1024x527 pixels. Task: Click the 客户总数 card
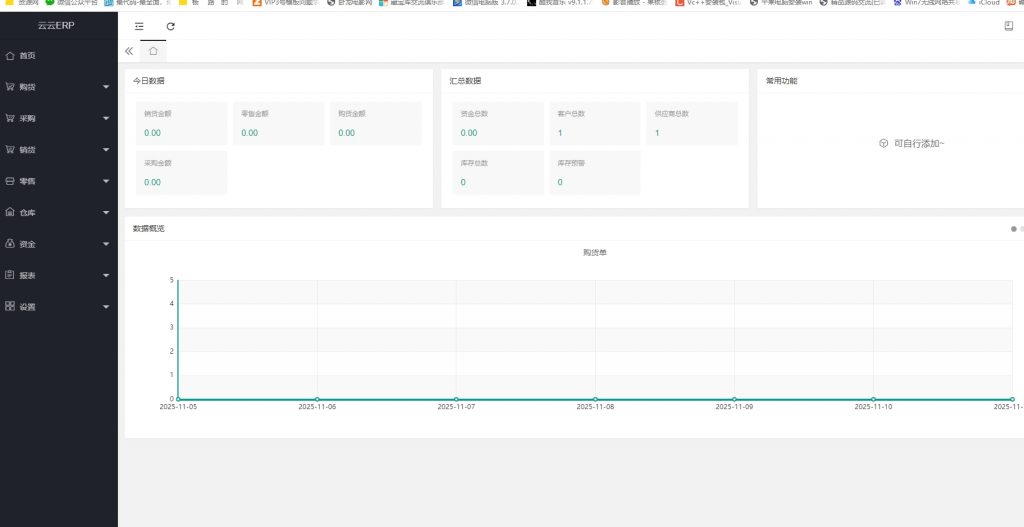point(594,123)
